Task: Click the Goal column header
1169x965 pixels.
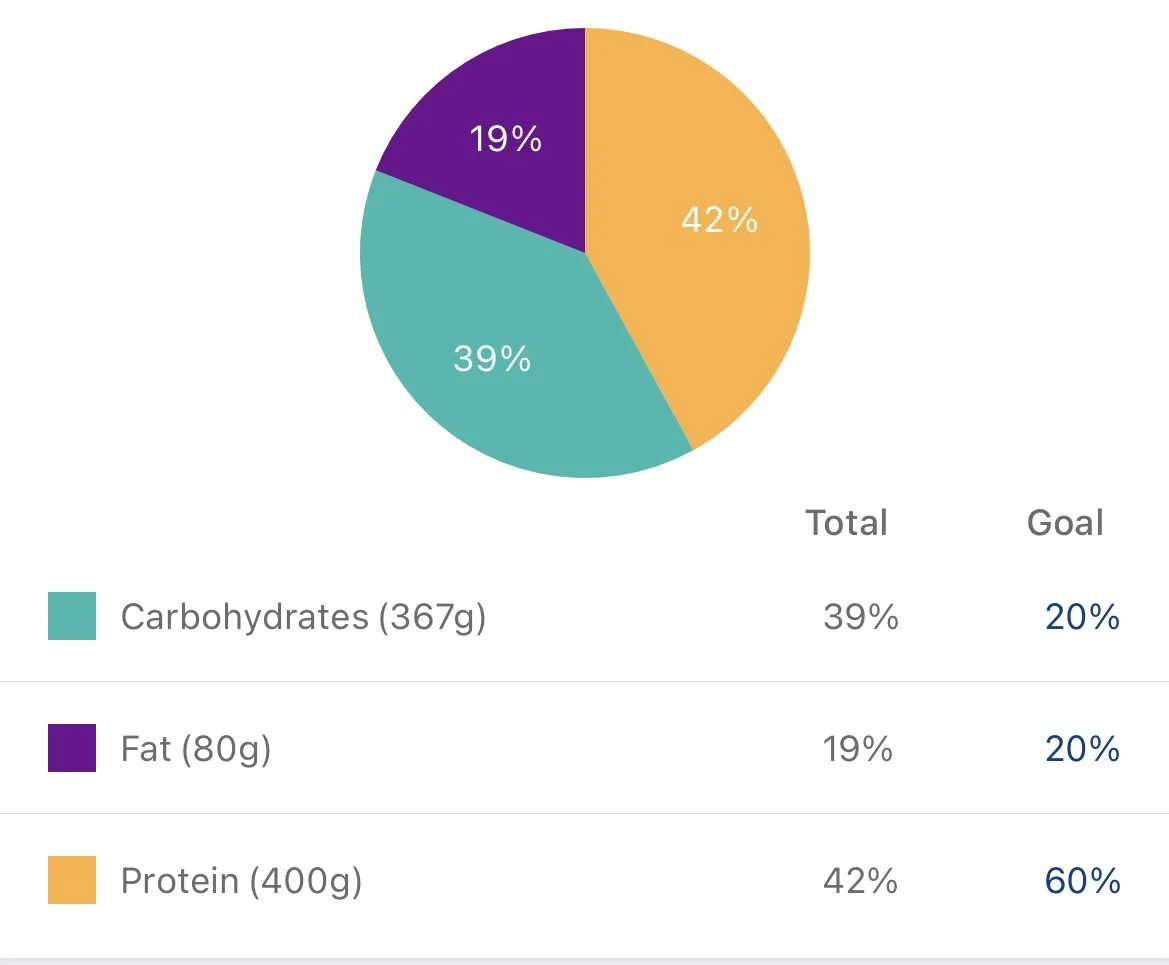Action: [1065, 523]
